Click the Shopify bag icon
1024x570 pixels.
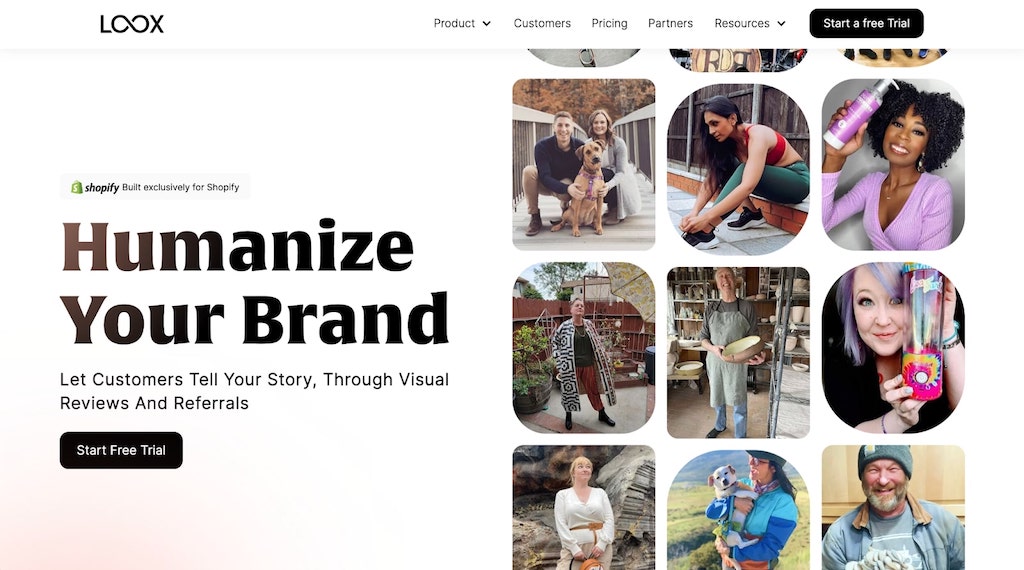(76, 187)
